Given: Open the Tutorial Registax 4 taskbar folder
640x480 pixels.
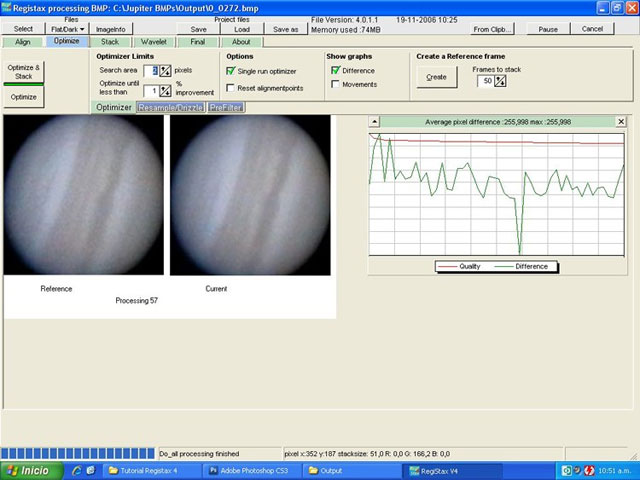Looking at the screenshot, I should coord(148,470).
